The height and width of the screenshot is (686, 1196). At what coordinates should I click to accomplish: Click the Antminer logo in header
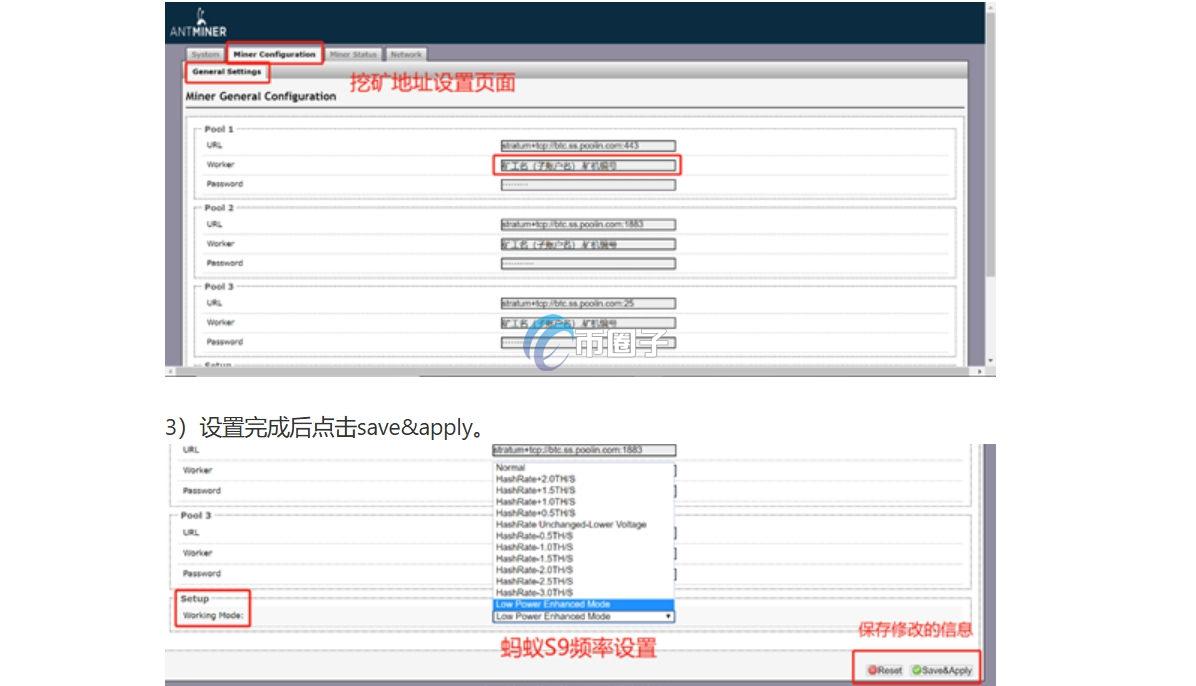click(x=198, y=24)
